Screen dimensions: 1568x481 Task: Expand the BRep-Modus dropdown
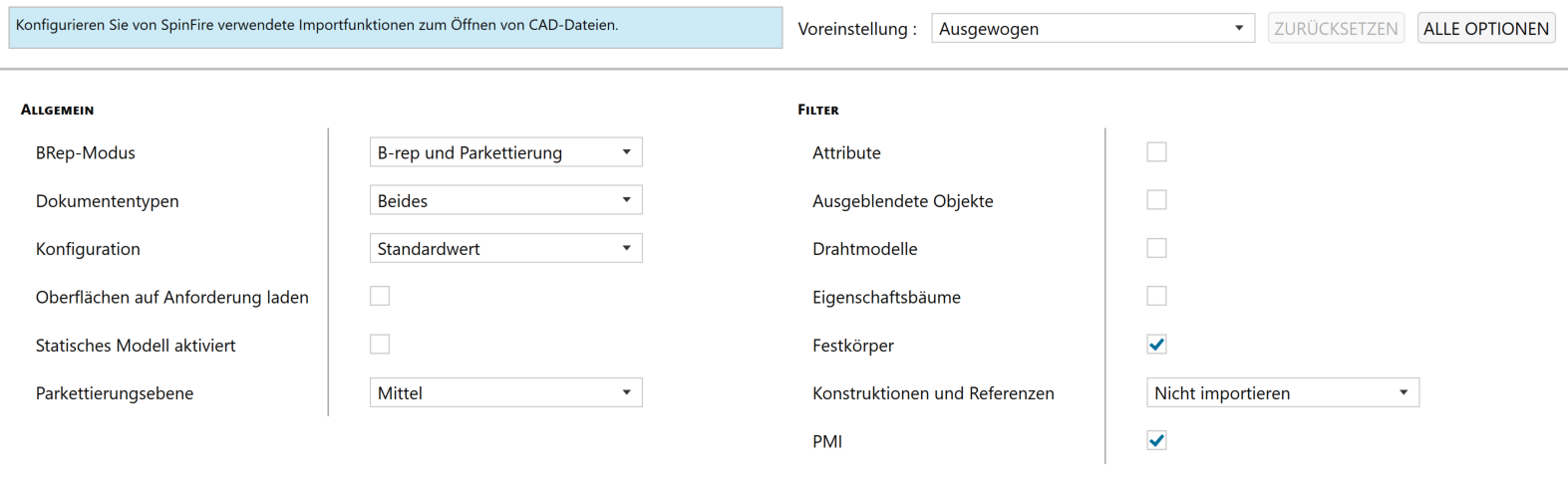click(505, 152)
